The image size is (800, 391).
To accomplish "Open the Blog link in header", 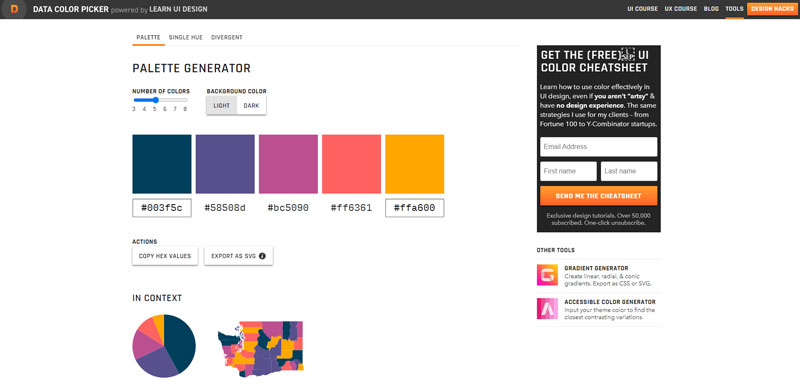I will (x=711, y=9).
